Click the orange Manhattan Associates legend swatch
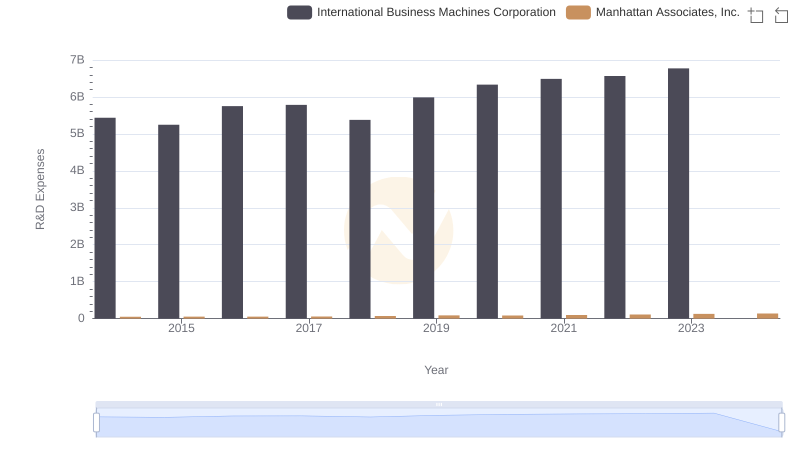 [578, 12]
